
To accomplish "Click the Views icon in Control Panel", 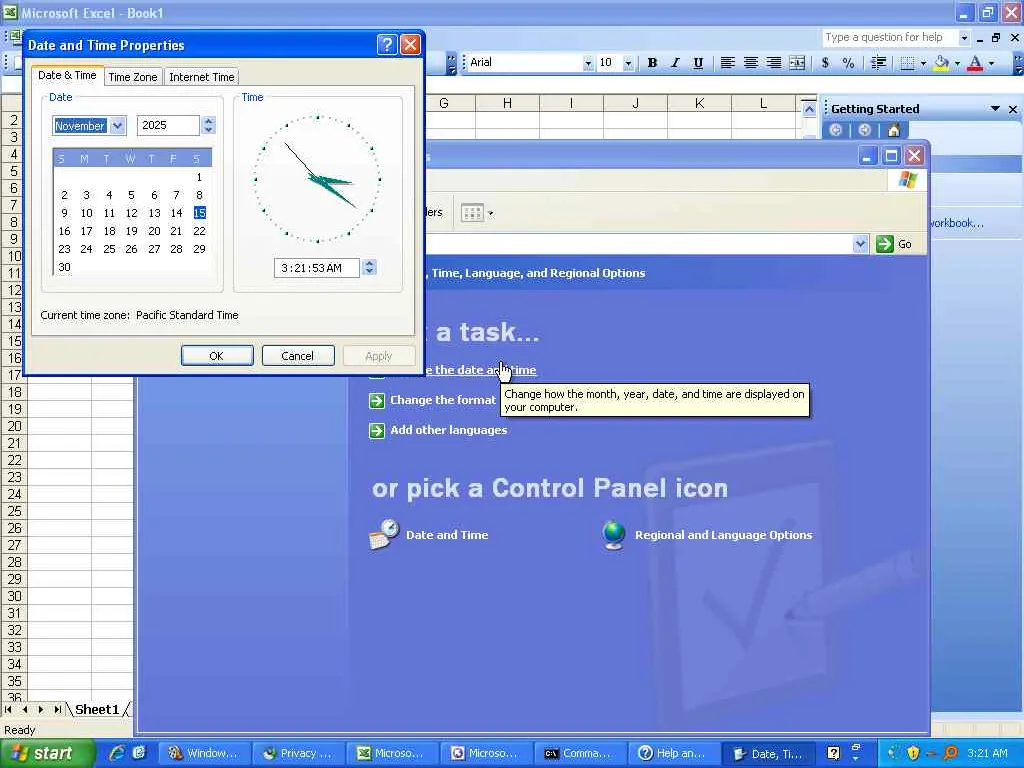I will coord(472,213).
